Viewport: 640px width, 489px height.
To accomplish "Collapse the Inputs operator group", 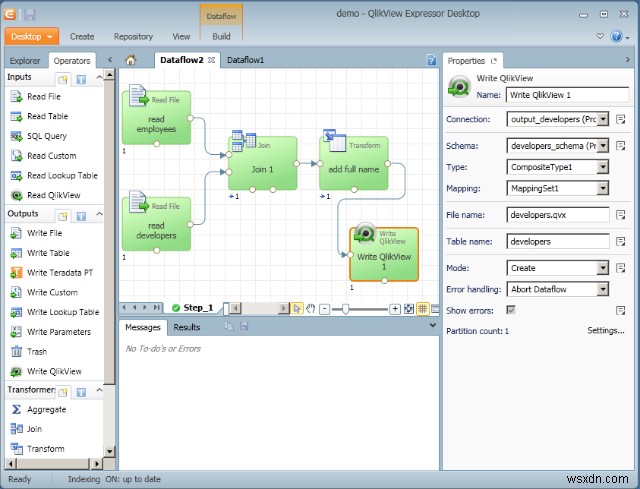I will coord(99,77).
